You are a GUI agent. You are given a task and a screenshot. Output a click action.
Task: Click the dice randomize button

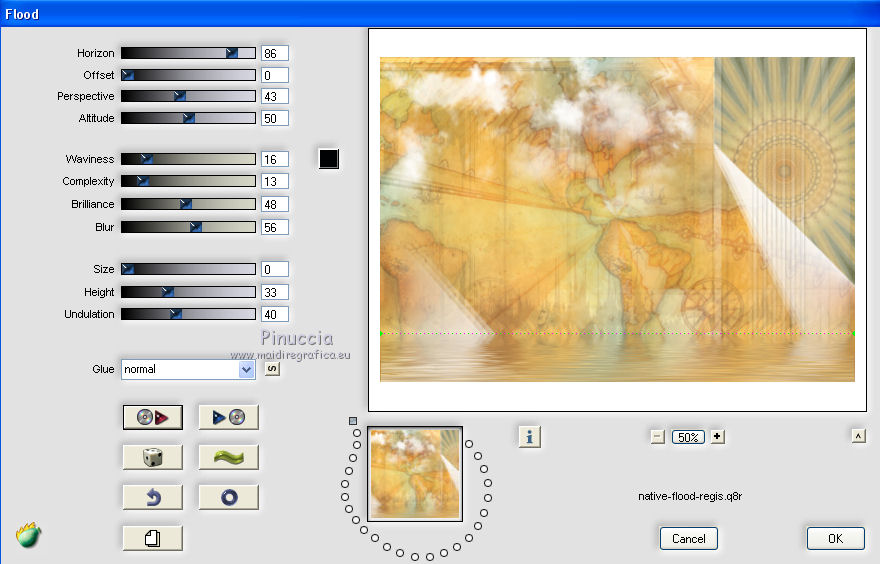pyautogui.click(x=153, y=457)
